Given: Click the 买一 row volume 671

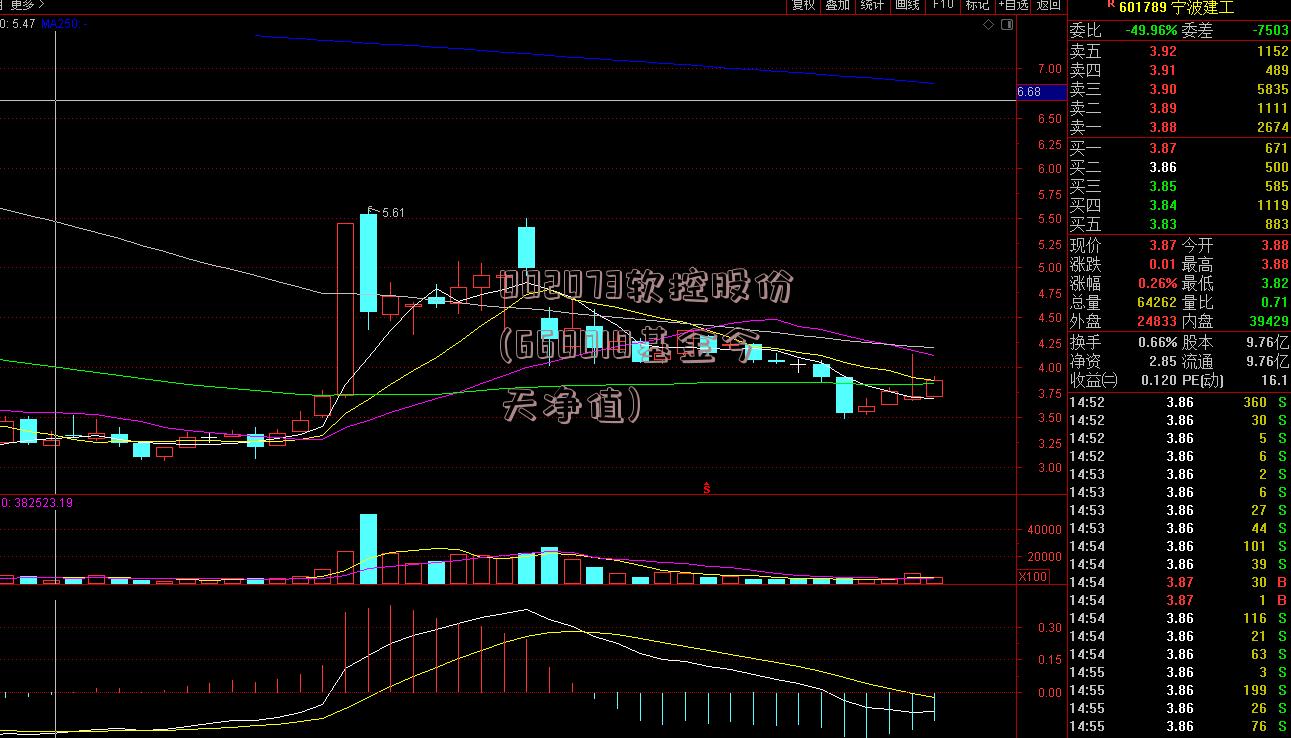Looking at the screenshot, I should tap(1277, 148).
